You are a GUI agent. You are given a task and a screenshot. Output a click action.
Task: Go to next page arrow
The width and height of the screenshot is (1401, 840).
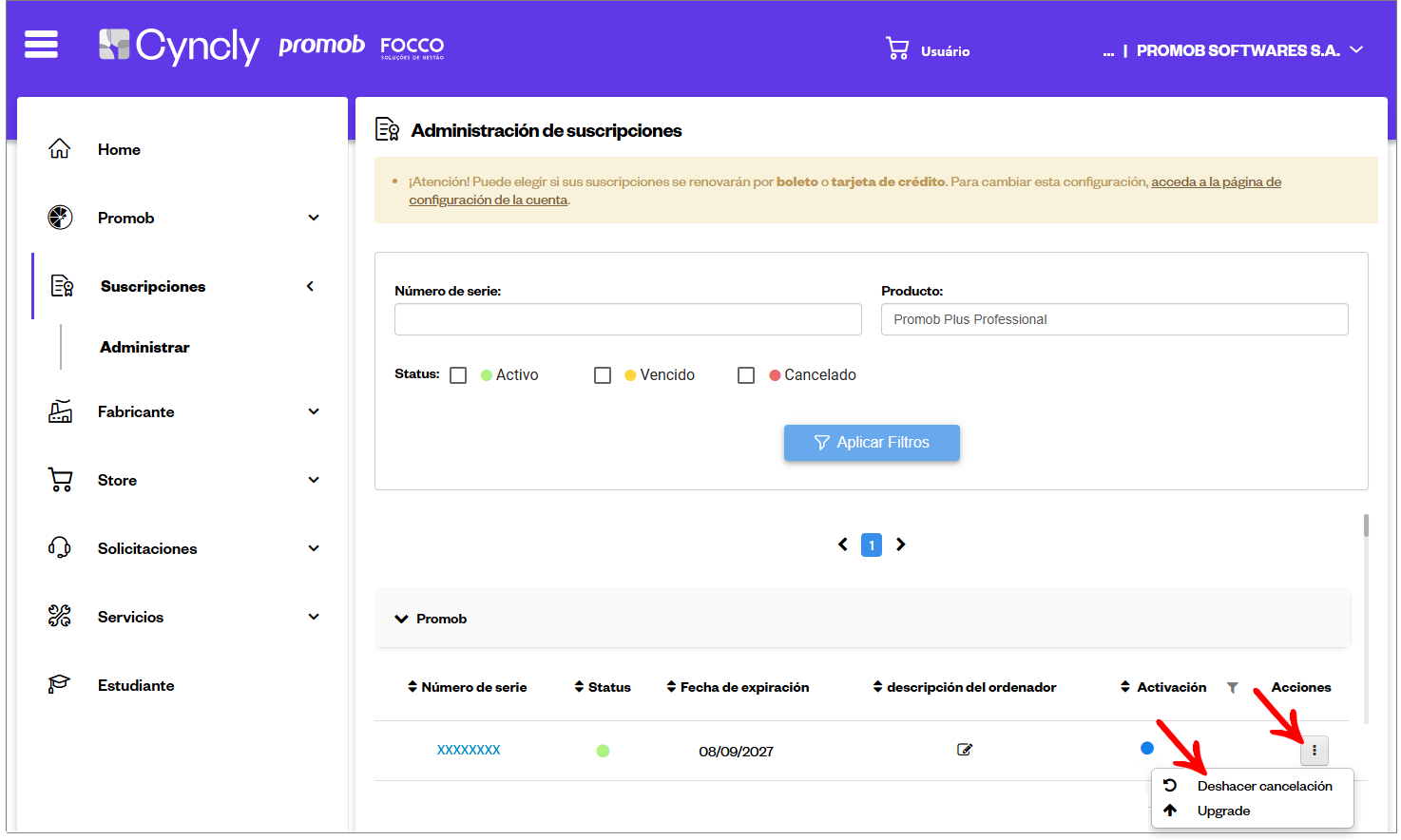click(x=901, y=544)
